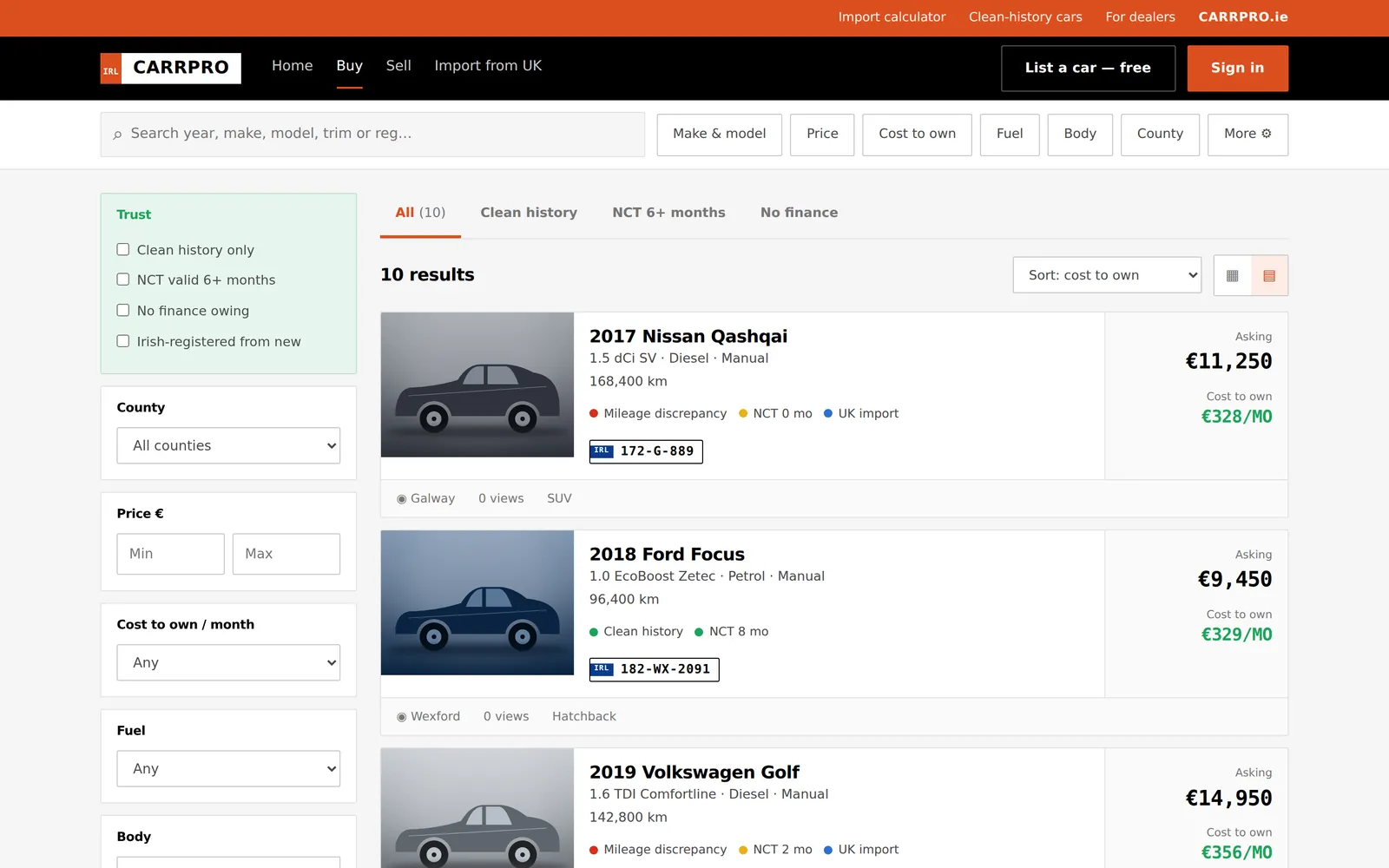Open the 2019 Volkswagen Golf listing title
Screen dimensions: 1389x868
(x=694, y=773)
